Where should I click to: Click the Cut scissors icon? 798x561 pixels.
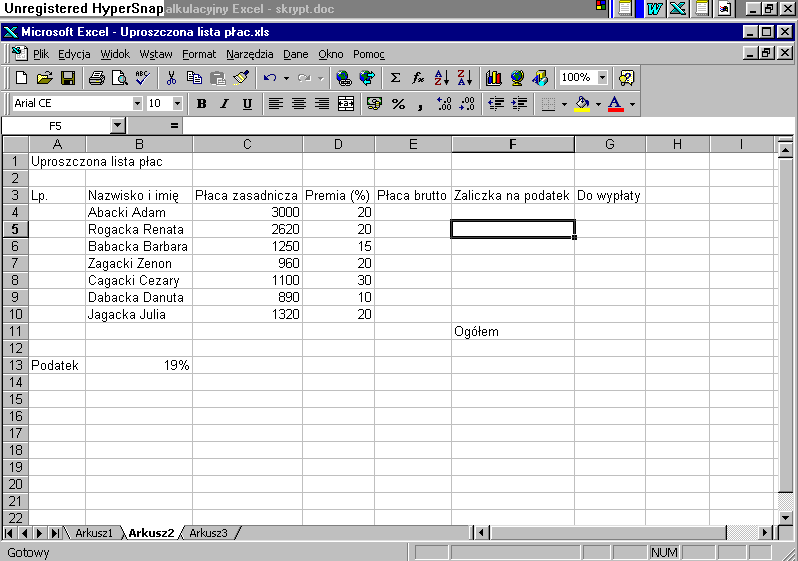[x=171, y=78]
